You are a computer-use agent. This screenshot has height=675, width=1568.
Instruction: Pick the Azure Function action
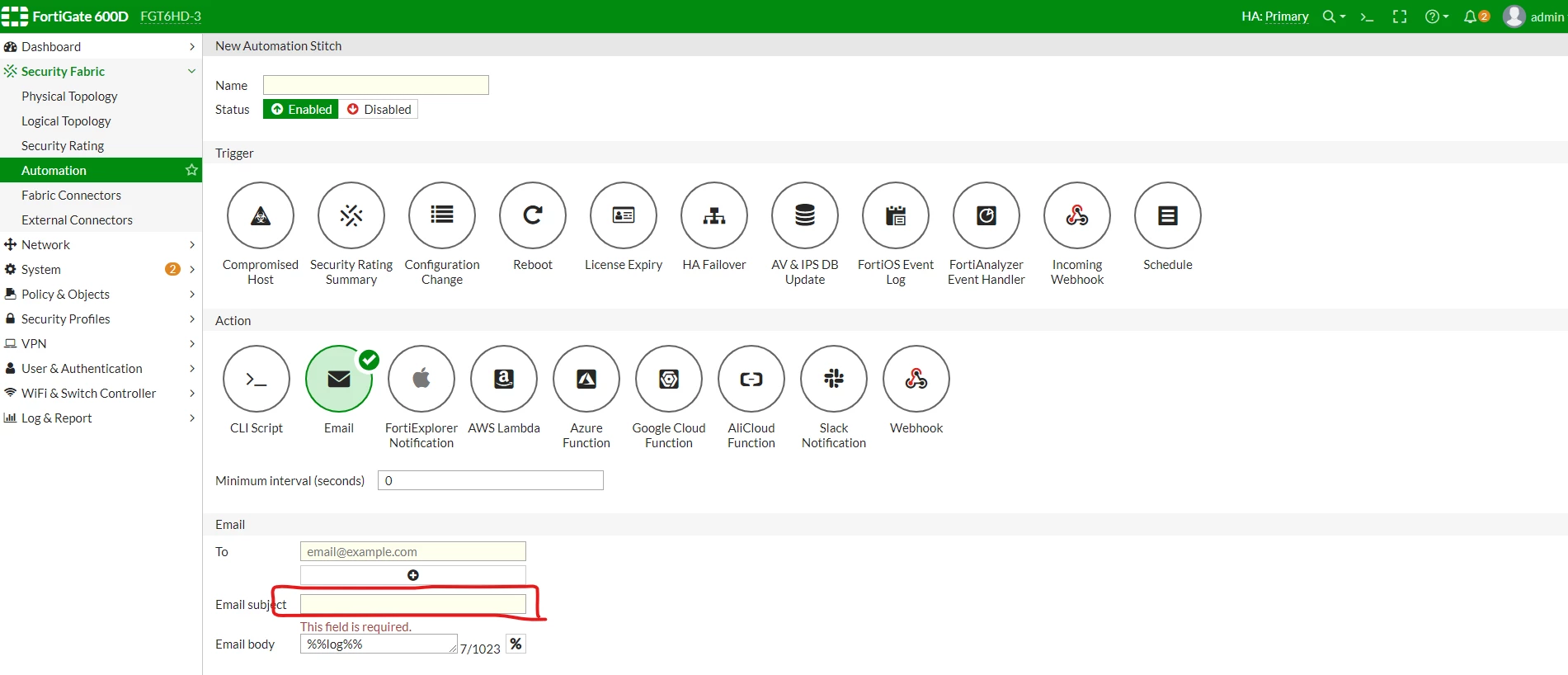pyautogui.click(x=586, y=379)
